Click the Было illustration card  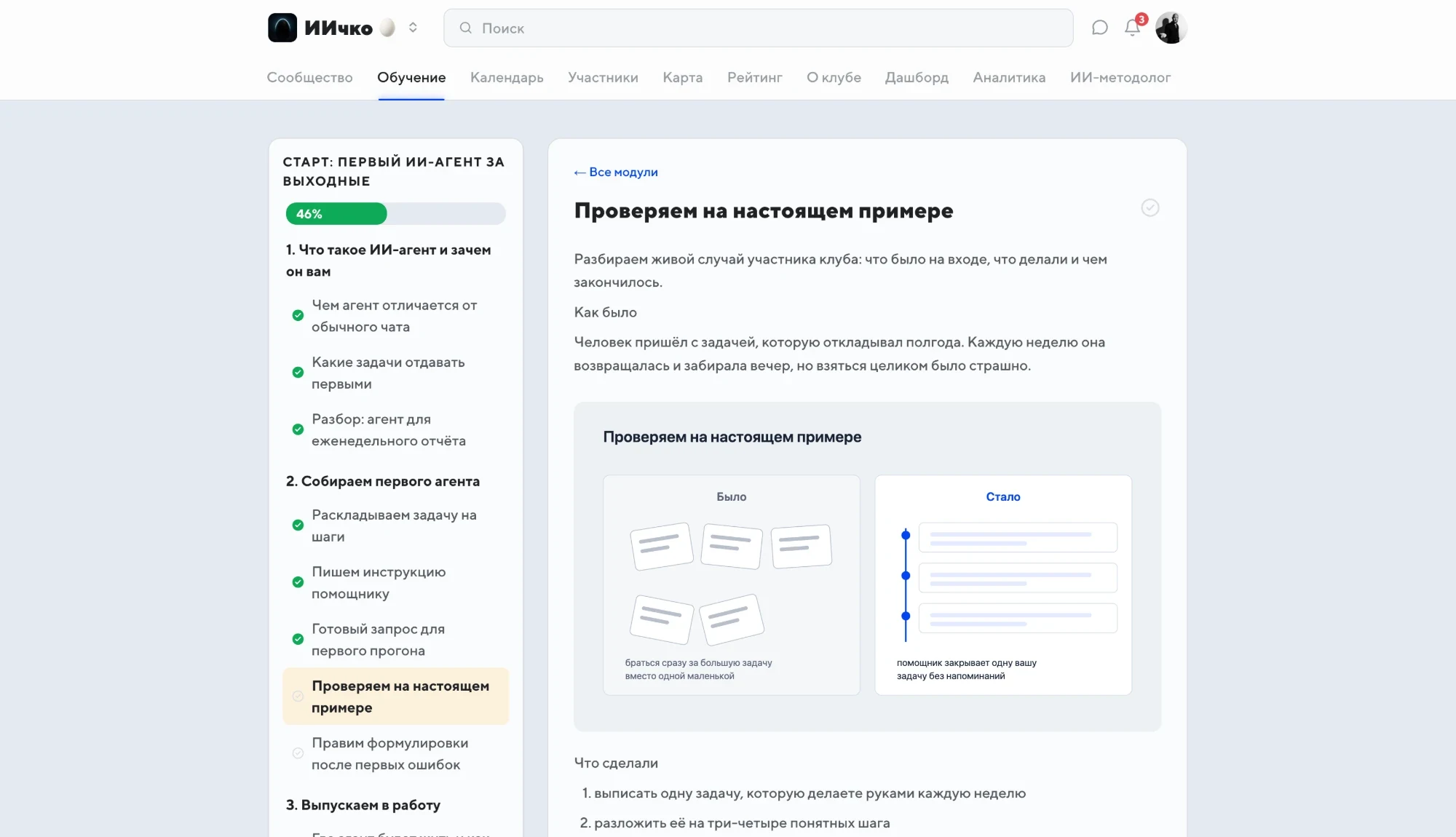click(x=731, y=585)
